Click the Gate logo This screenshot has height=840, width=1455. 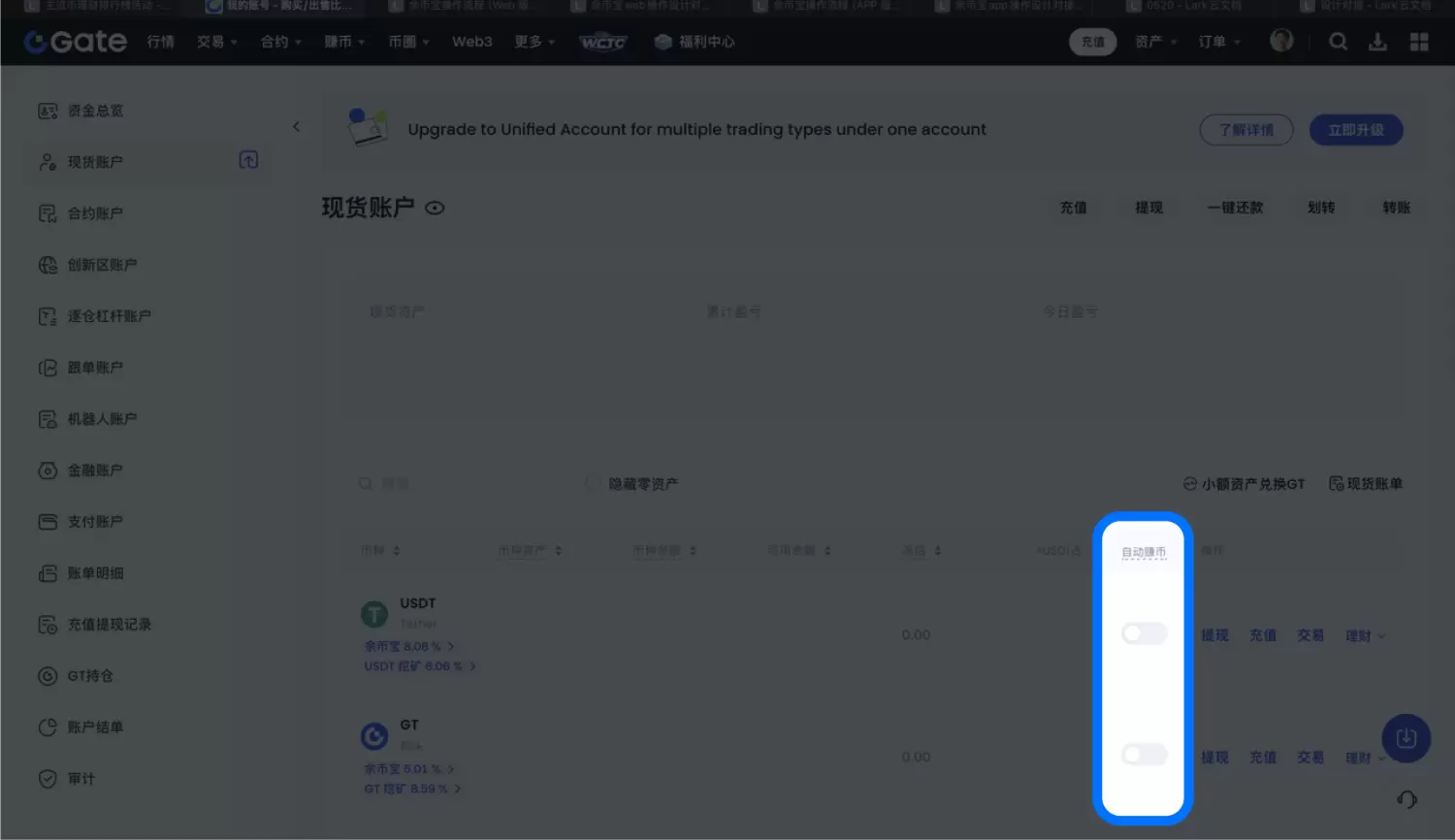76,42
